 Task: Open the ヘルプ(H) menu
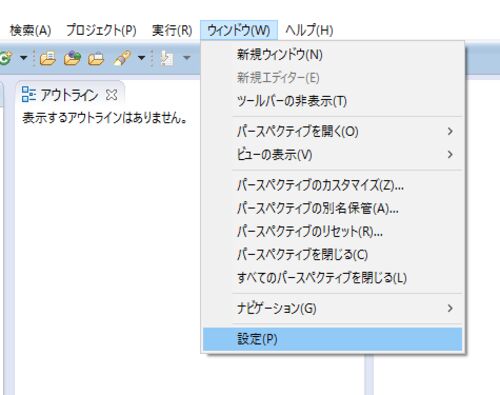click(309, 31)
